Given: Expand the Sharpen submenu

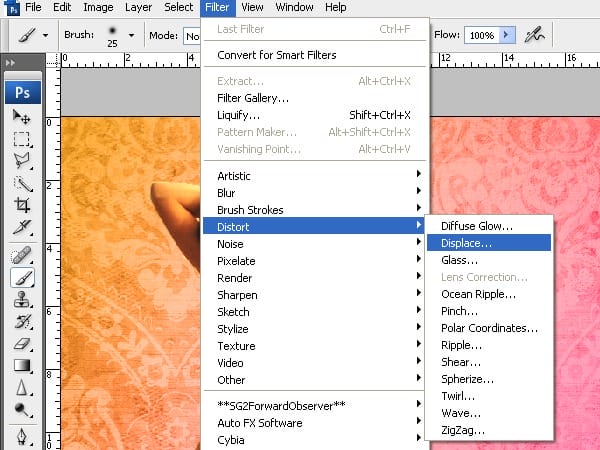Looking at the screenshot, I should [x=315, y=295].
